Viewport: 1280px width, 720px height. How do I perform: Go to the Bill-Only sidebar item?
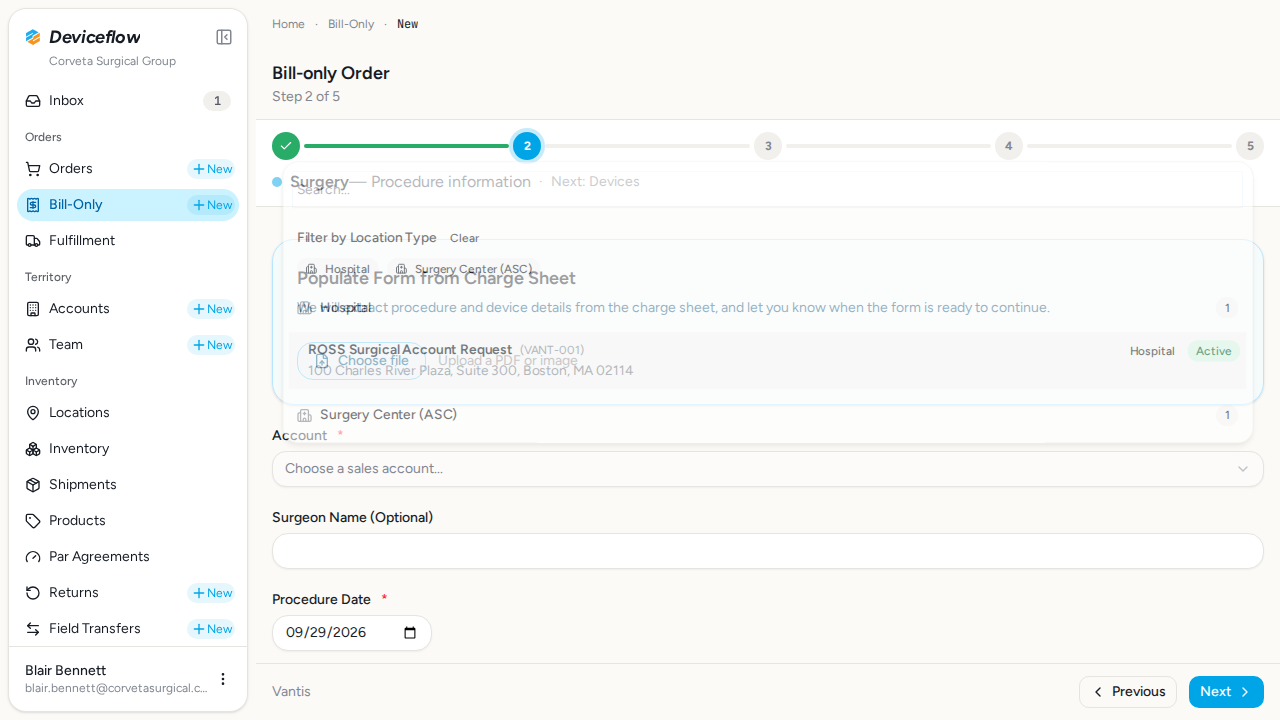click(x=128, y=205)
